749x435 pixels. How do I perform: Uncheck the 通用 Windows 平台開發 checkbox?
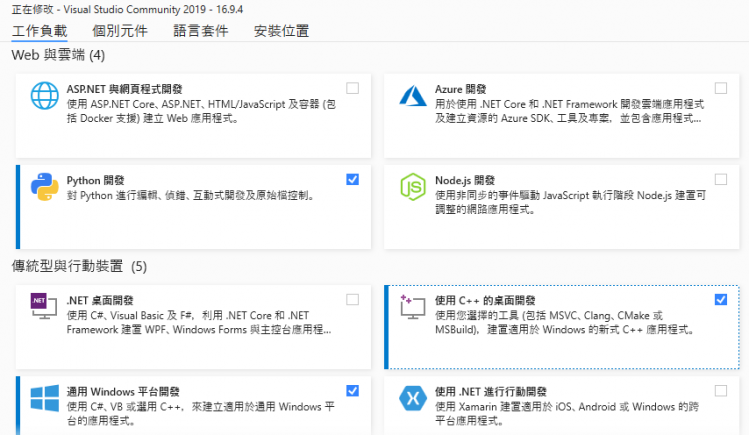tap(352, 390)
